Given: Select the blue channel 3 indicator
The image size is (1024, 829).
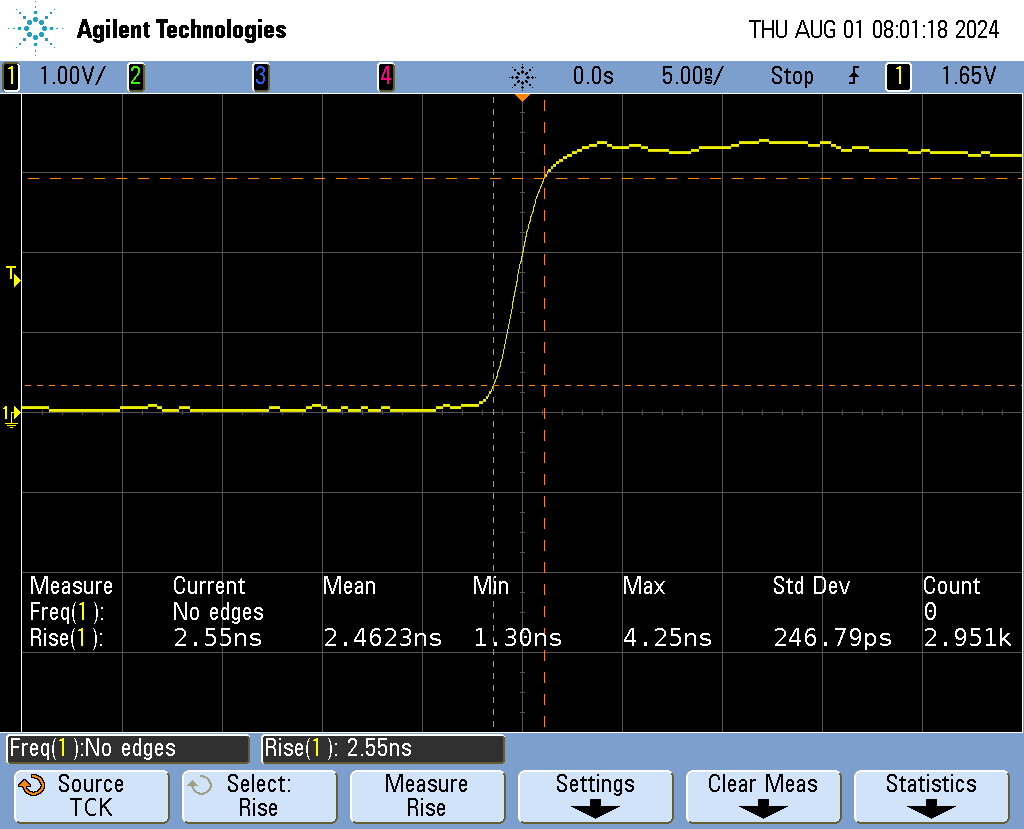Looking at the screenshot, I should click(260, 76).
